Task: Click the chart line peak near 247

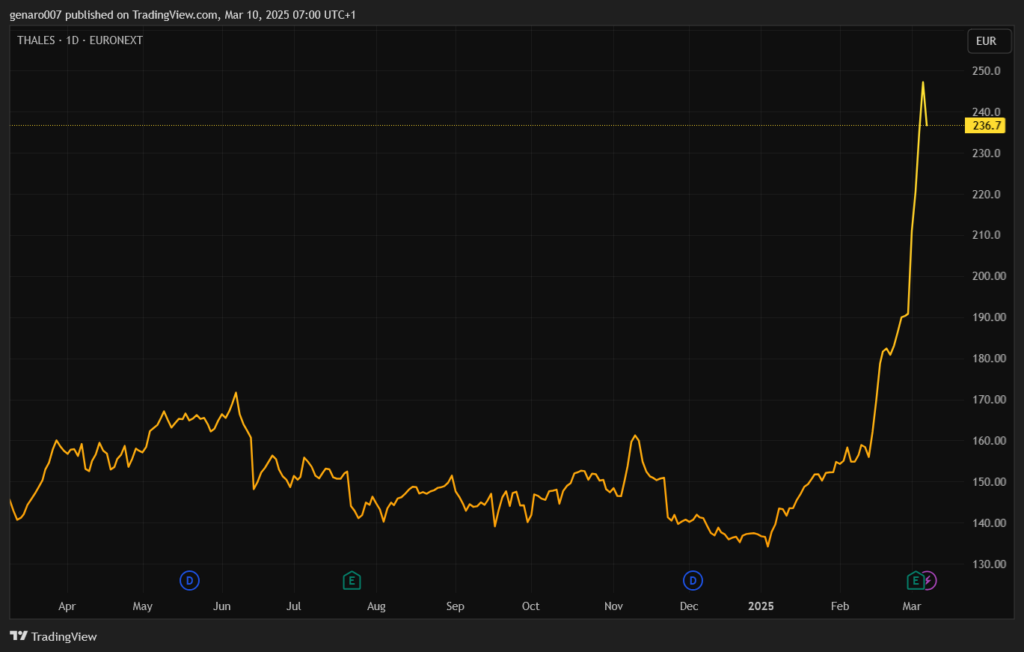Action: point(923,82)
